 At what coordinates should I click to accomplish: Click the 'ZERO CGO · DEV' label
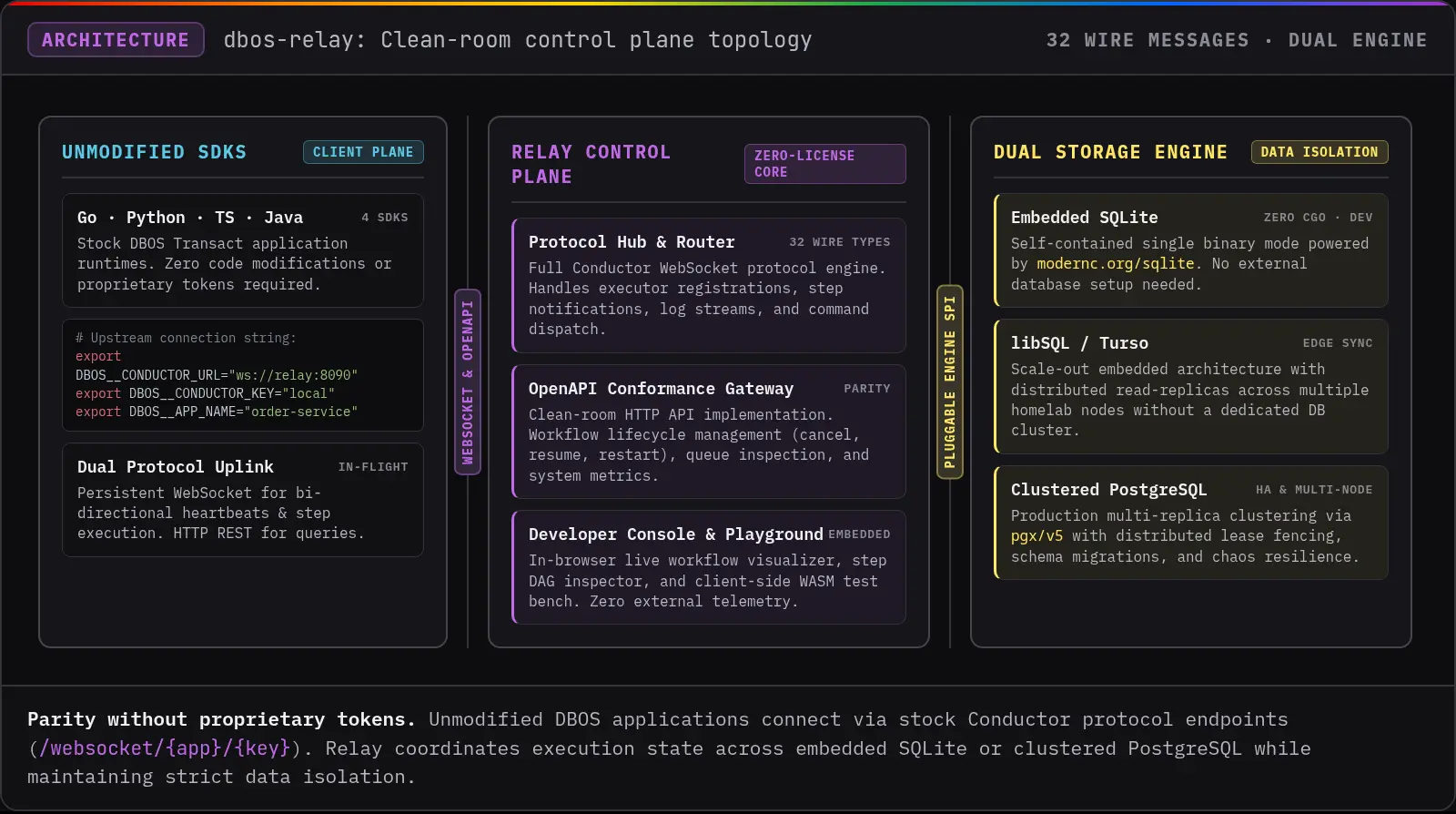point(1319,218)
